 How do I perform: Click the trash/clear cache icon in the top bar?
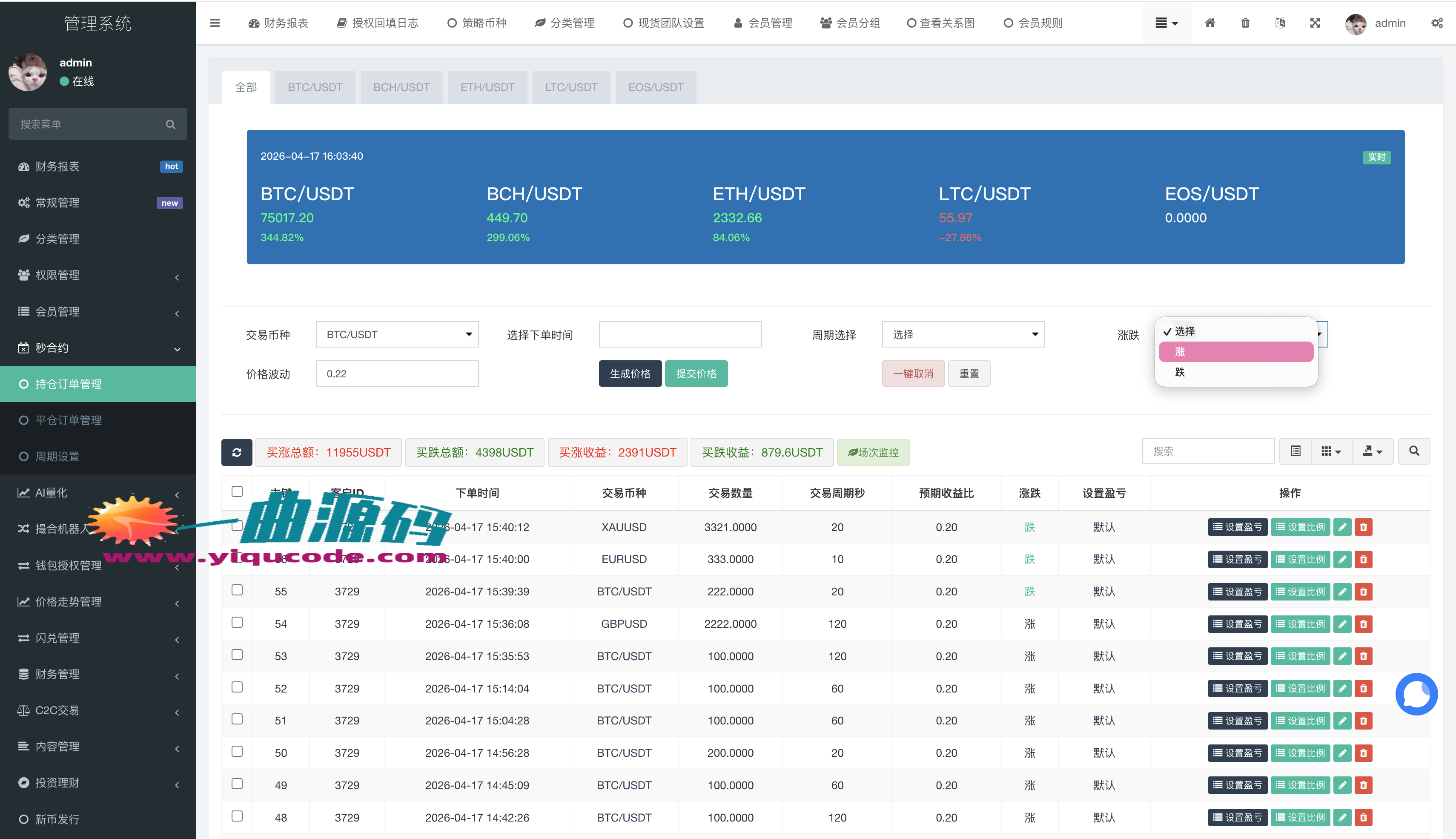(x=1245, y=23)
